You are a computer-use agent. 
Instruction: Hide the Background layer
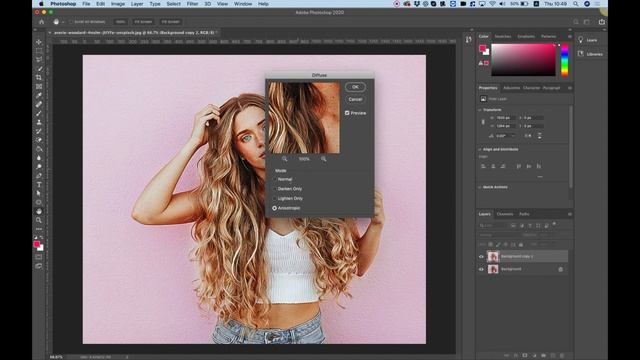[x=481, y=269]
